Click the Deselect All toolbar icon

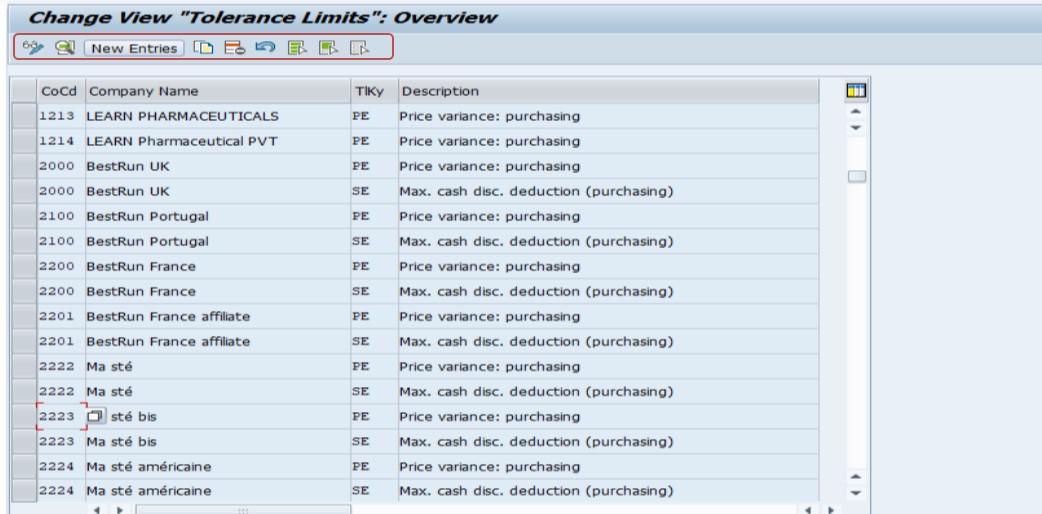point(360,48)
